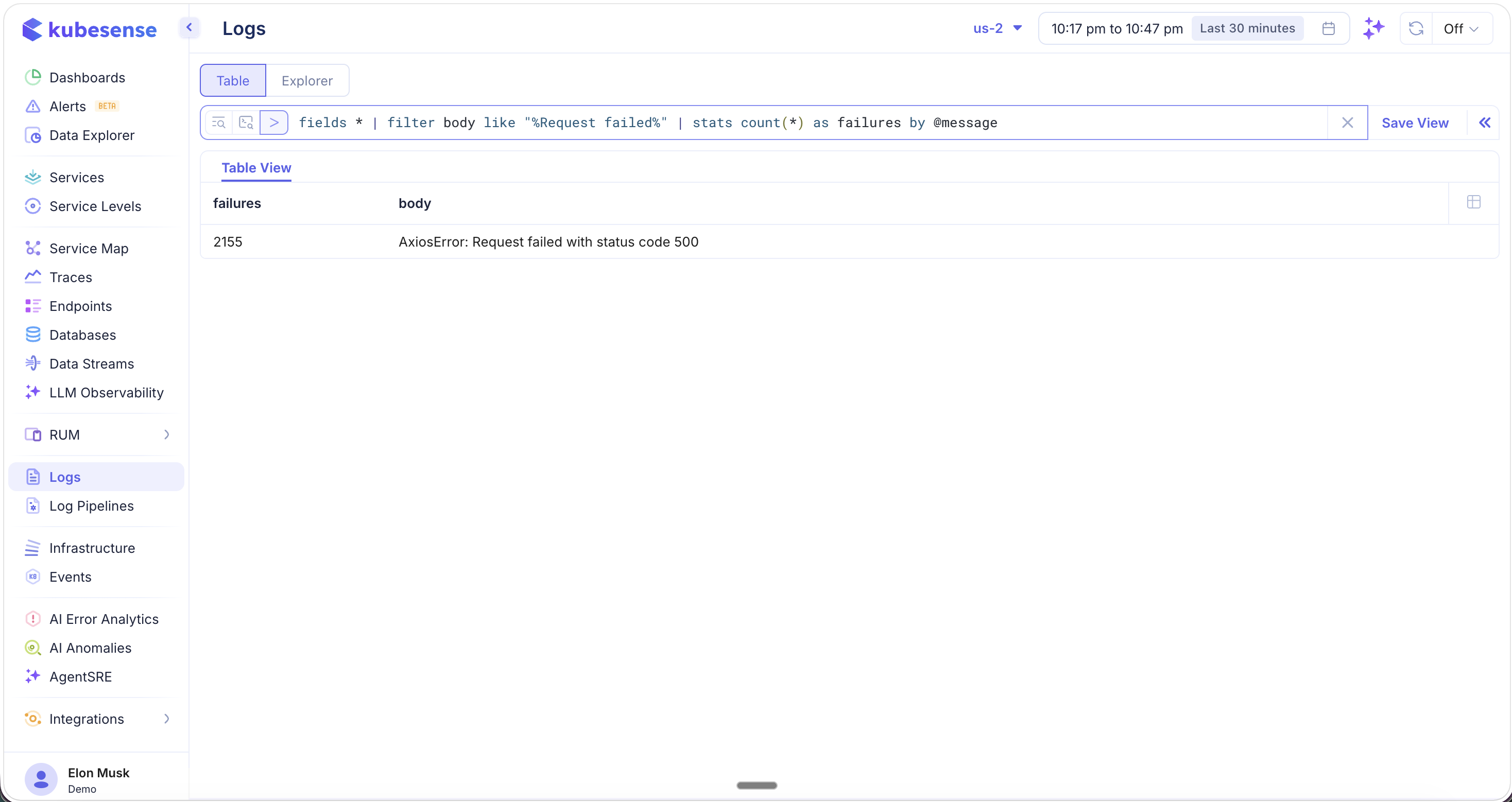Screen dimensions: 1512x802
Task: Collapse the query panel with double chevrons
Action: click(x=1486, y=122)
